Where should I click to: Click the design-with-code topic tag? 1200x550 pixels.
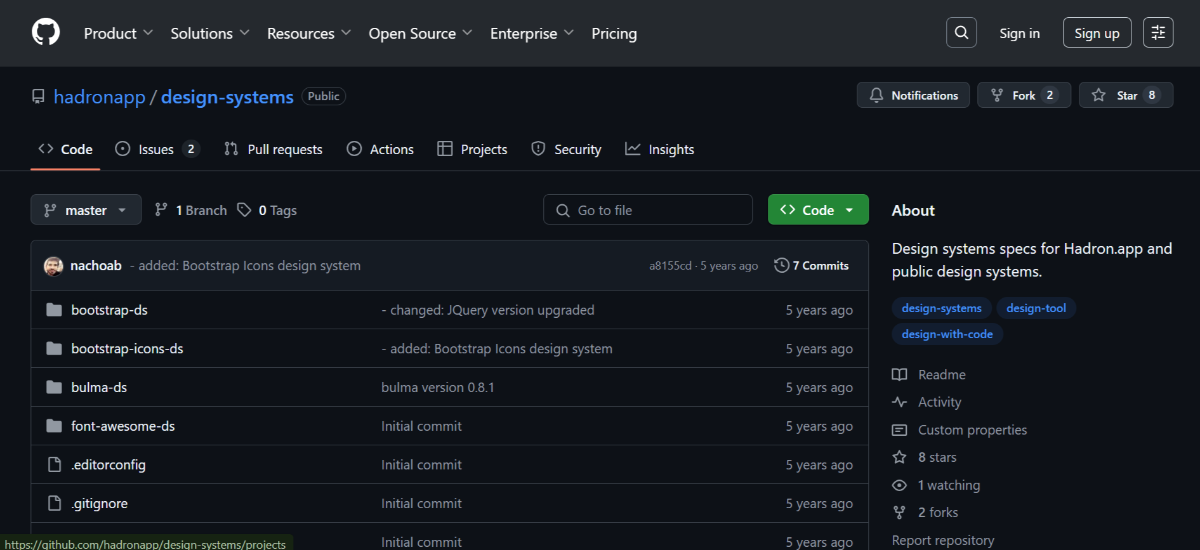(x=947, y=334)
